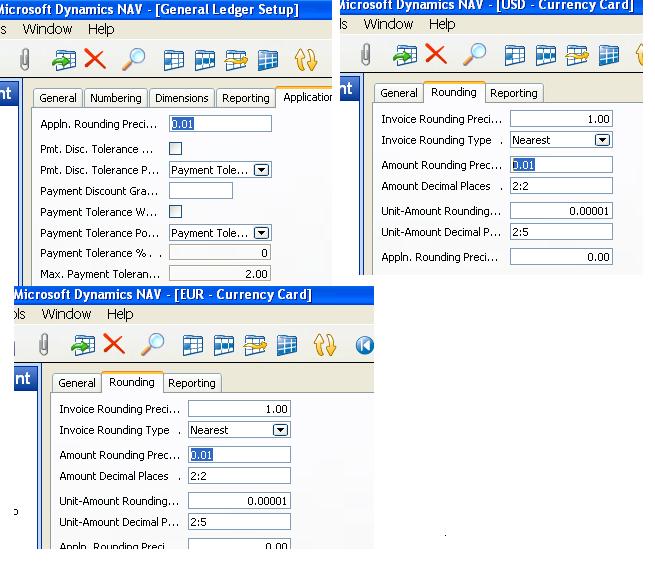Switch to Dimensions tab
This screenshot has height=570, width=655.
tap(182, 98)
